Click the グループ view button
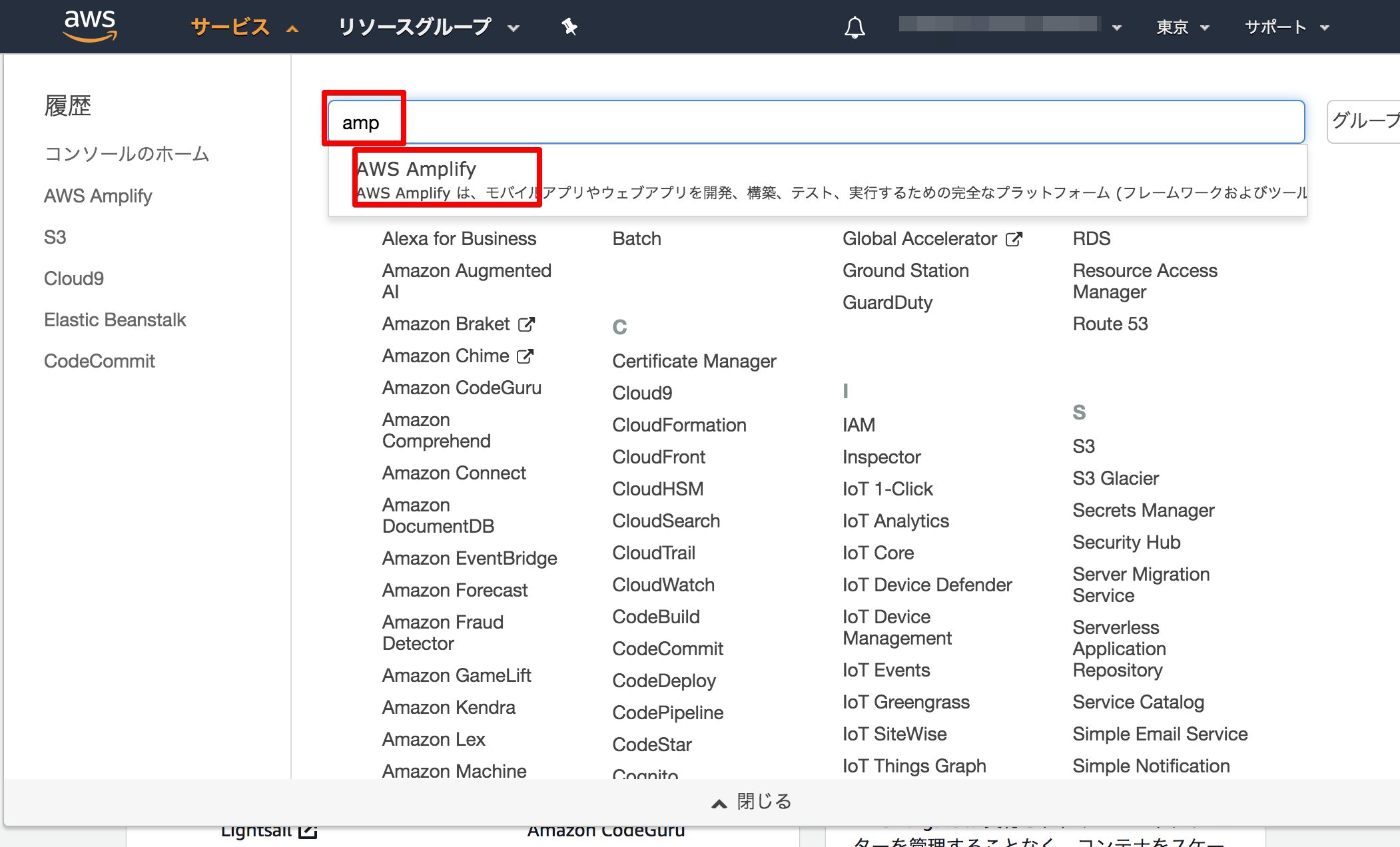This screenshot has width=1400, height=847. (1364, 121)
